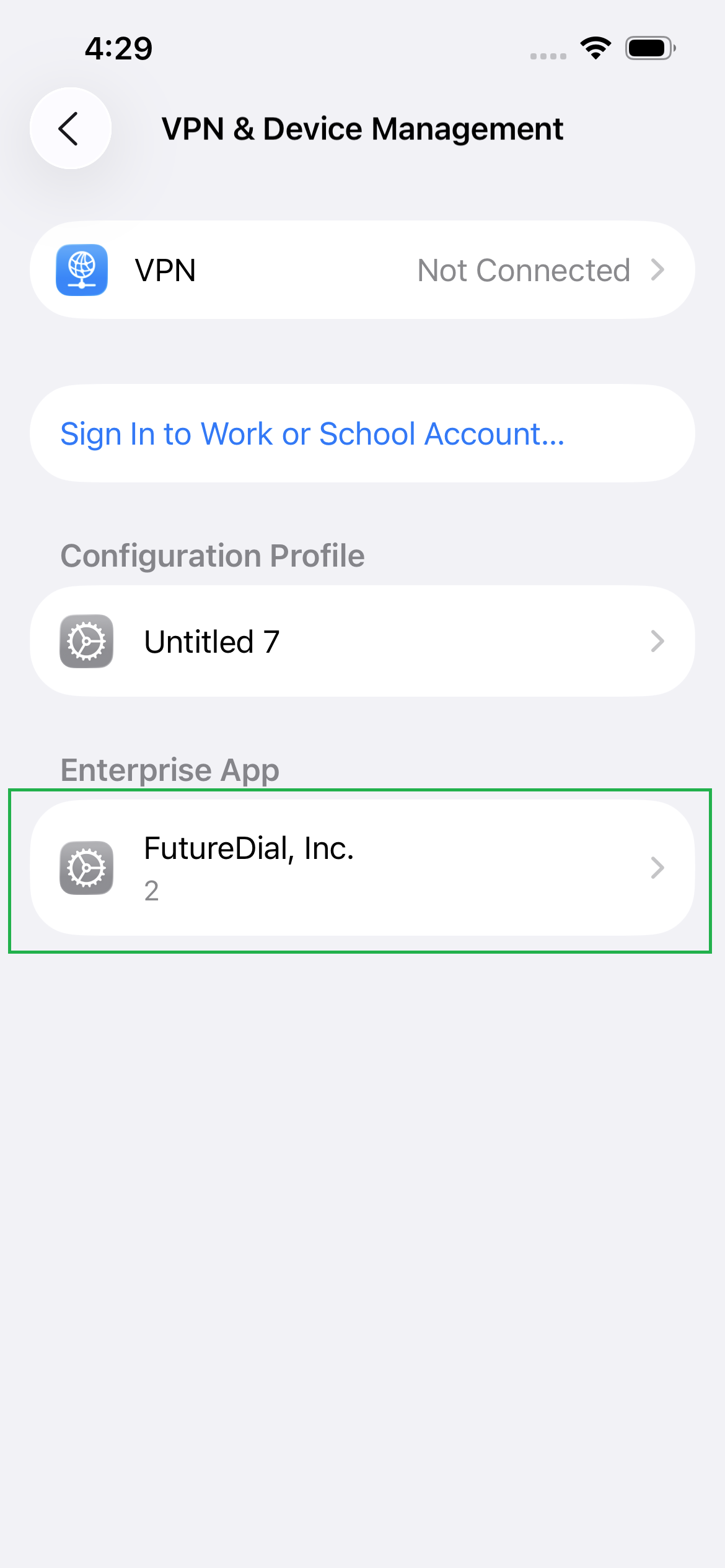
Task: Expand the VPN row using its chevron
Action: [657, 270]
